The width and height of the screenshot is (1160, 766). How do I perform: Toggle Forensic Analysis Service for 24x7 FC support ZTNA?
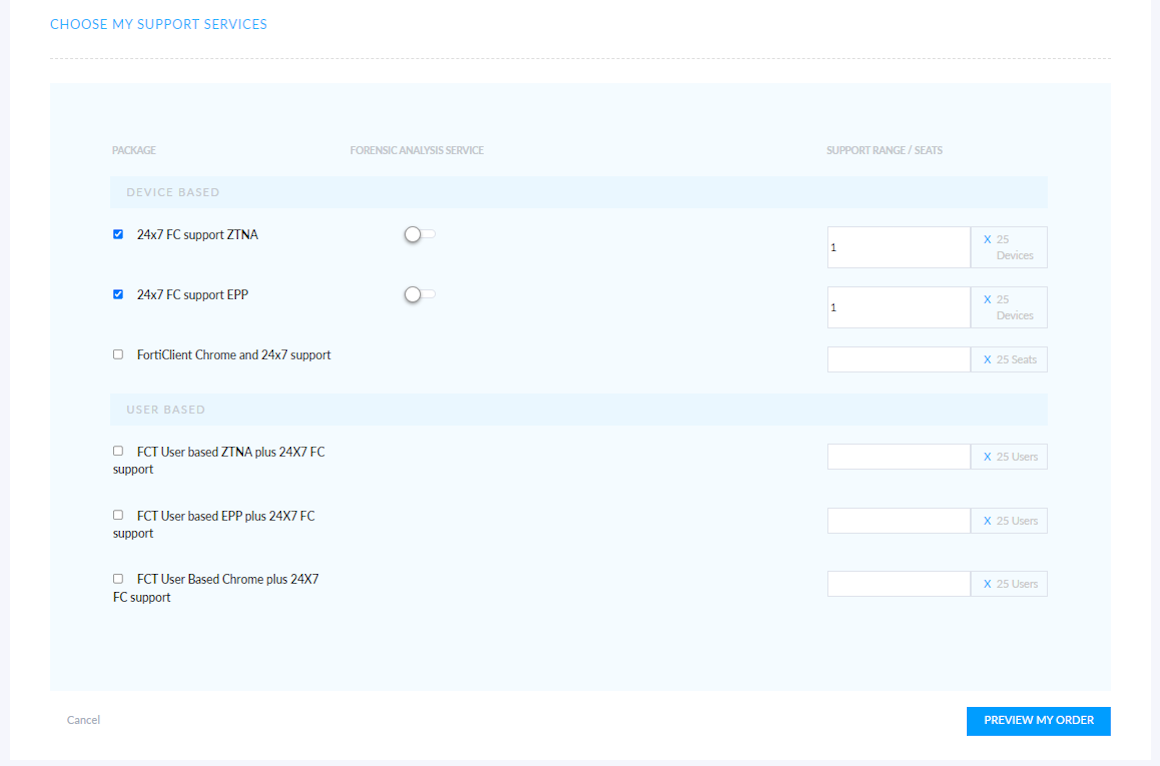(x=418, y=234)
